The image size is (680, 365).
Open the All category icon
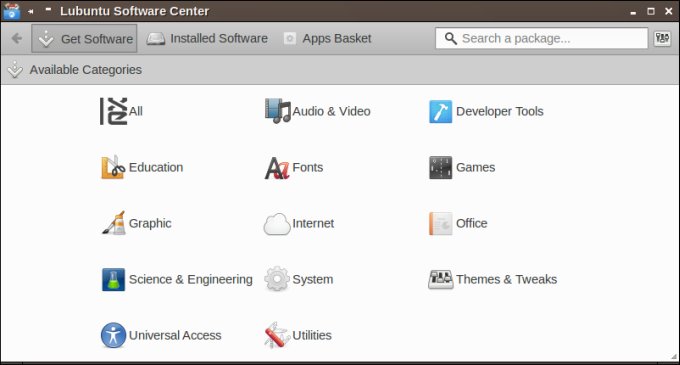coord(114,111)
